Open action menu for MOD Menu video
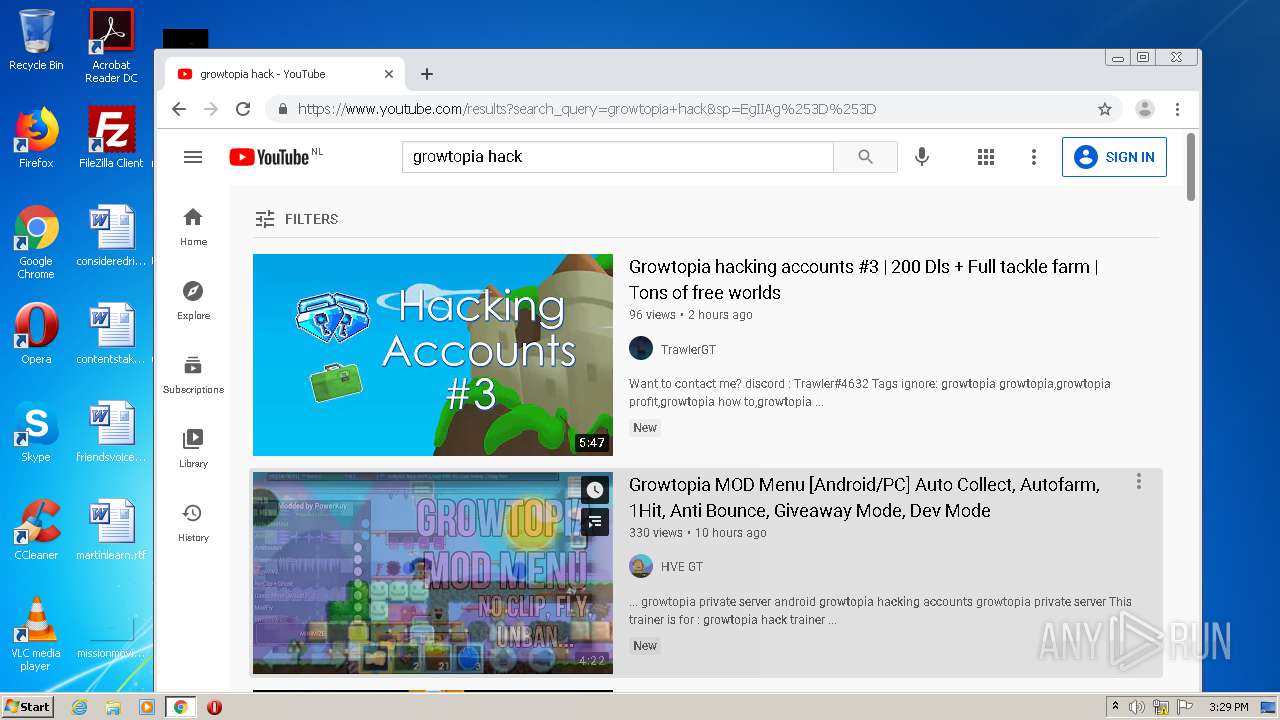This screenshot has height=720, width=1280. [x=1138, y=482]
